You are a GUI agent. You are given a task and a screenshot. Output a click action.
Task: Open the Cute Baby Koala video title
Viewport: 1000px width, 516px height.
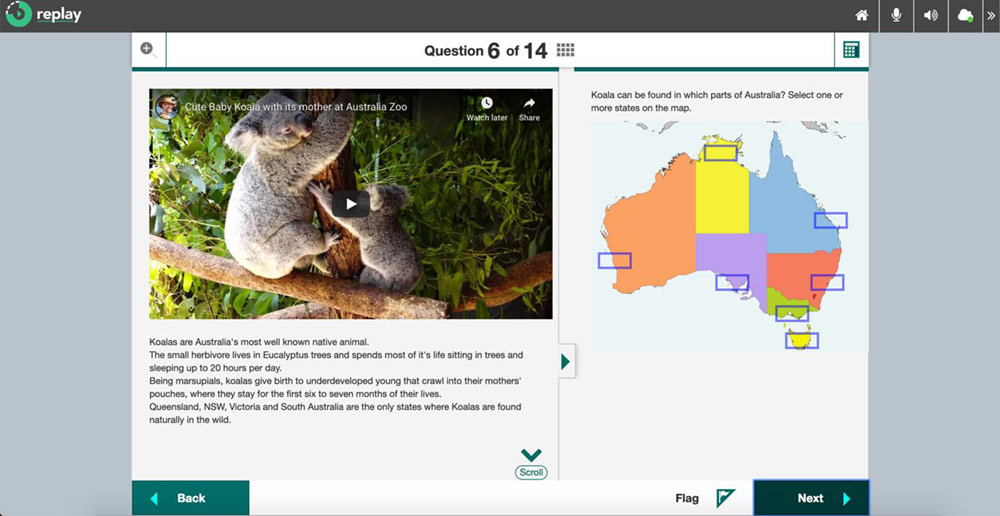[x=296, y=107]
